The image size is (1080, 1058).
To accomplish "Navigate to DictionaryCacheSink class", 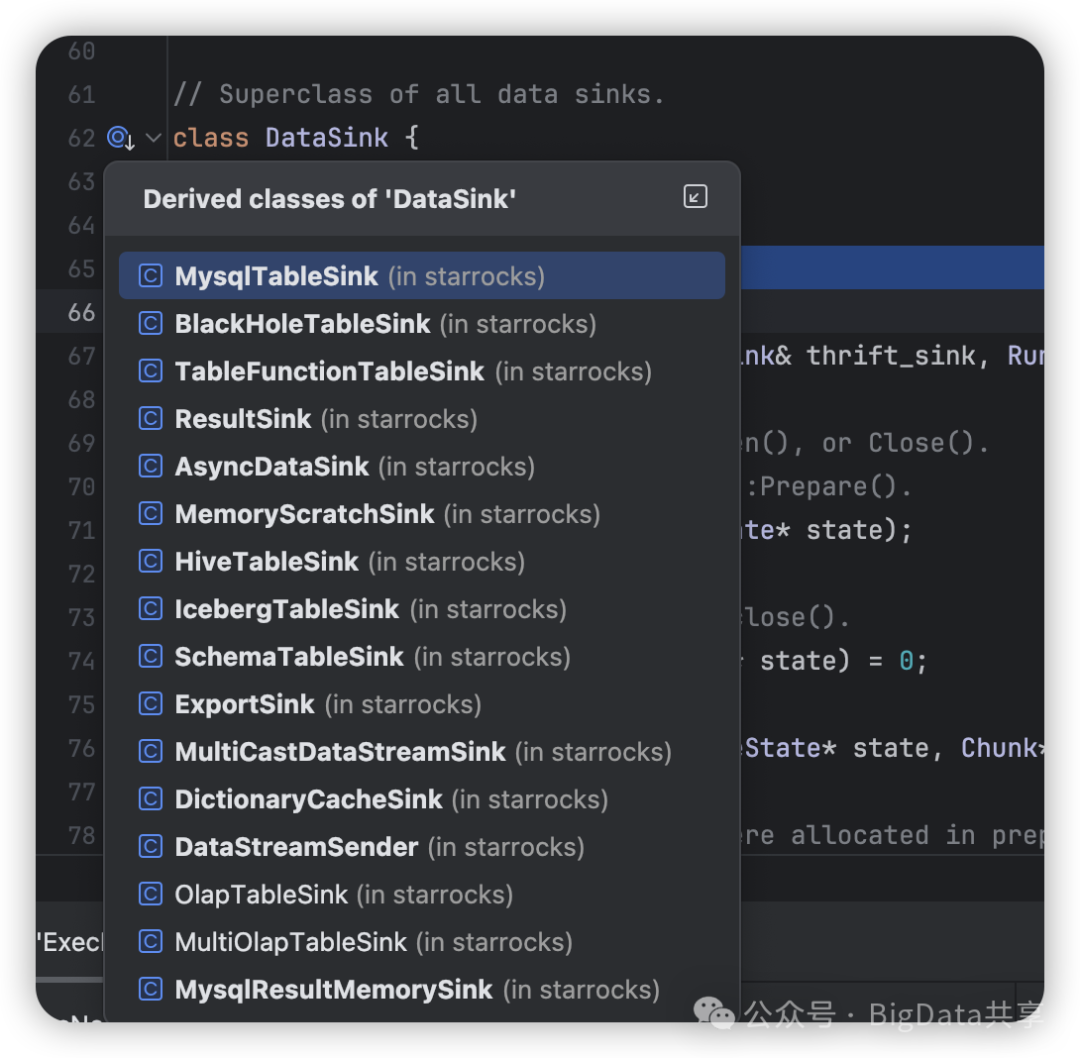I will 422,799.
